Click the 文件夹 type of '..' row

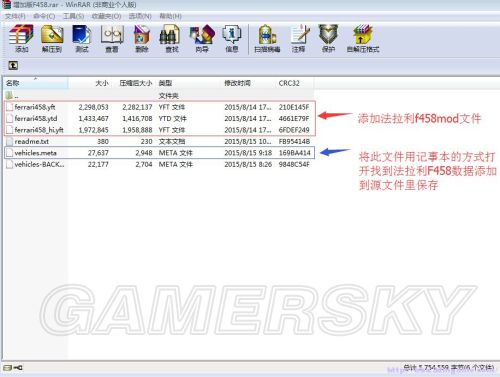coord(169,96)
